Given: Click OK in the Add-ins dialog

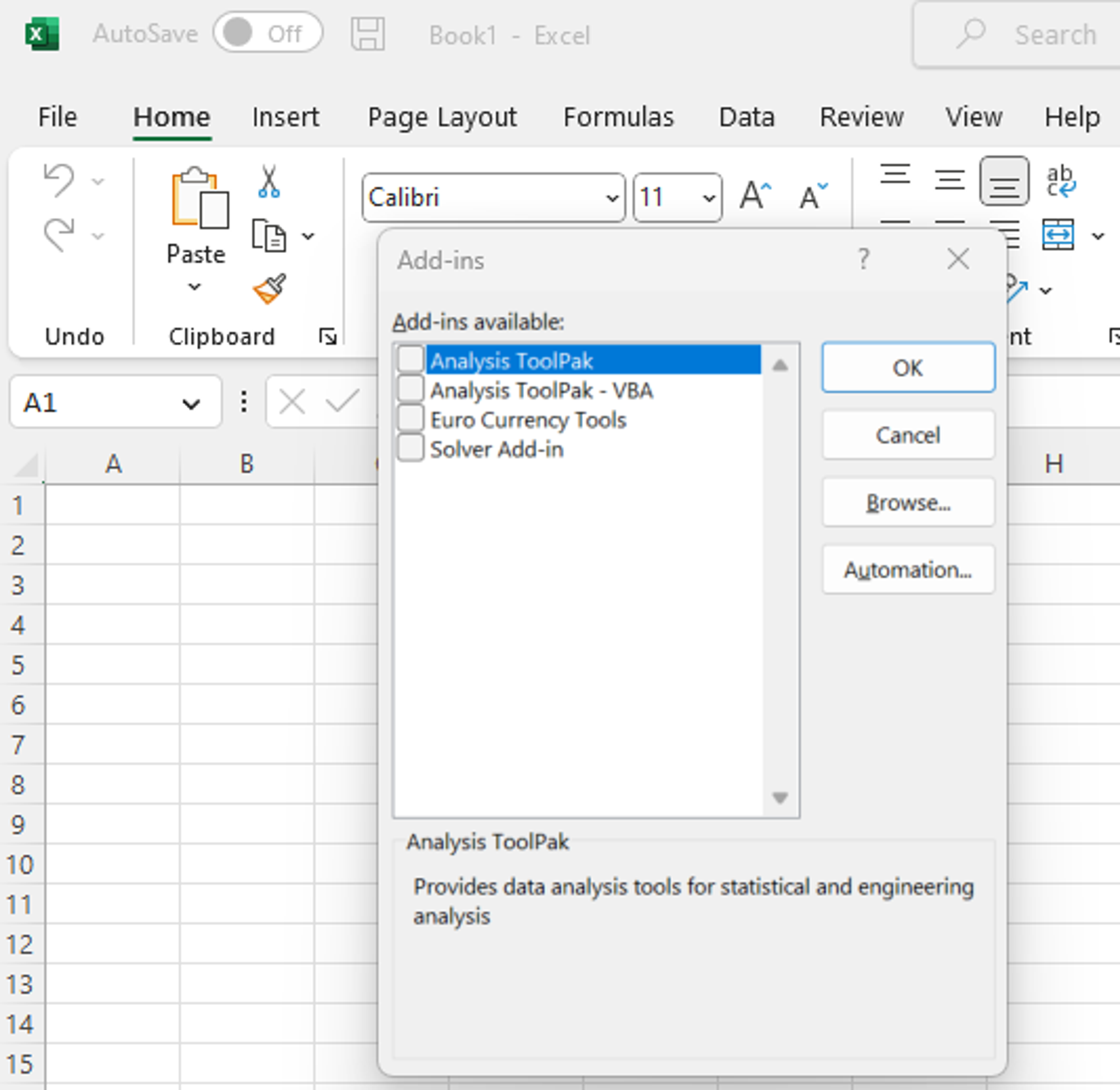Looking at the screenshot, I should pos(908,367).
